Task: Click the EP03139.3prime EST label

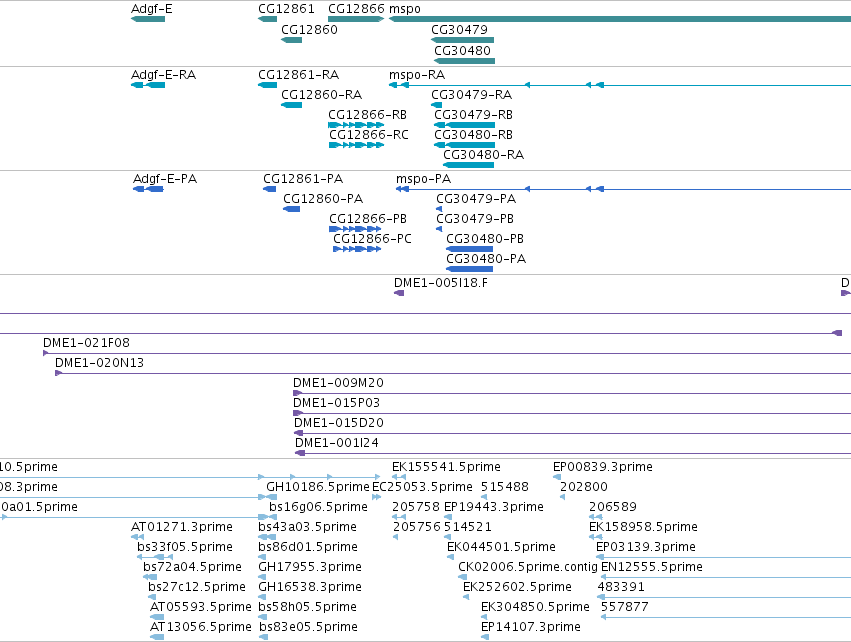Action: (x=646, y=547)
